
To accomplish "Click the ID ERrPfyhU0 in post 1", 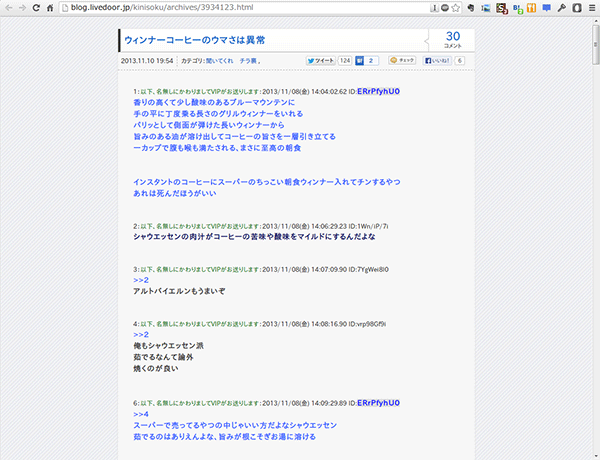I will click(378, 91).
